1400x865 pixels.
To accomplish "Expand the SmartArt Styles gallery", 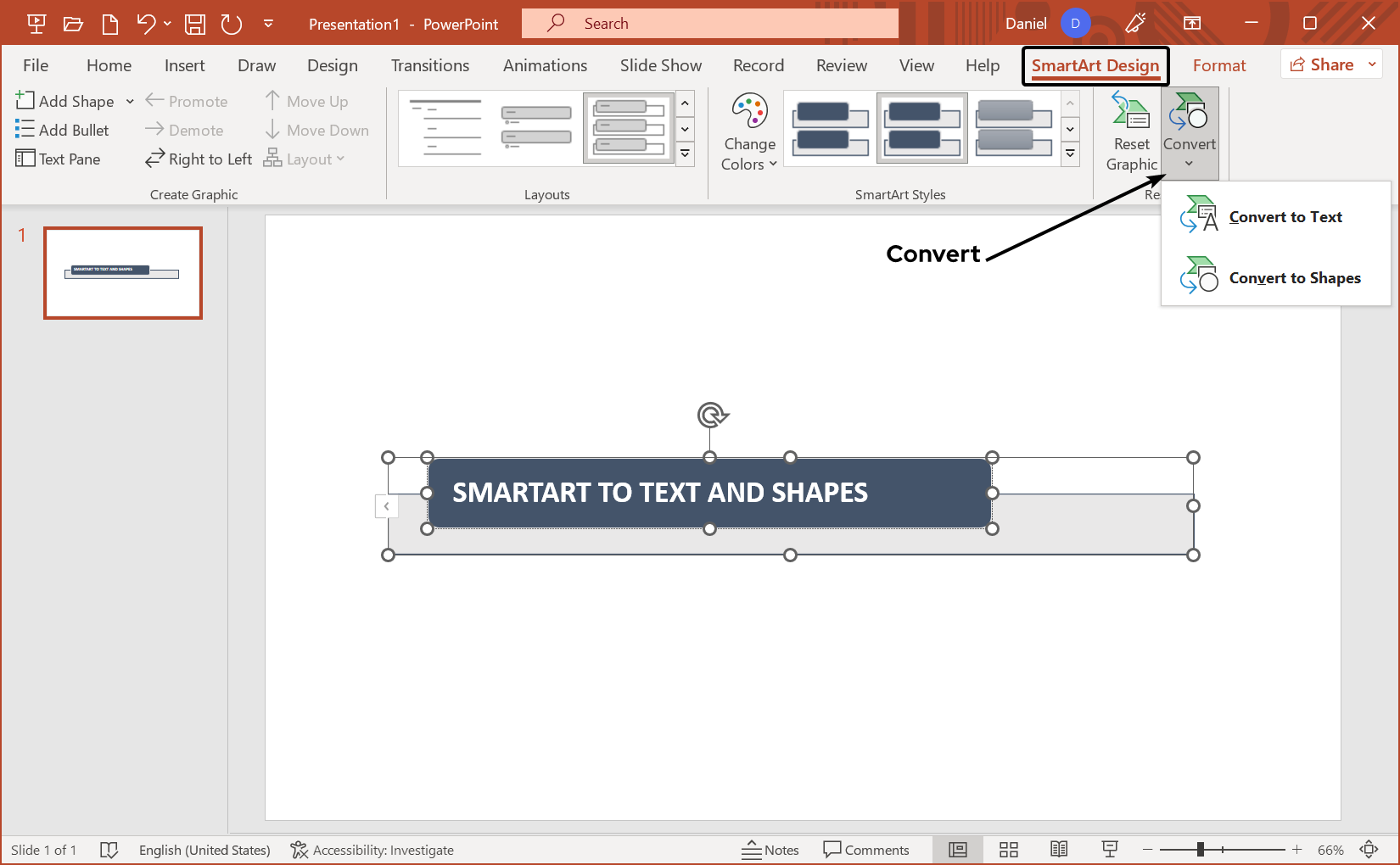I will coord(1069,153).
